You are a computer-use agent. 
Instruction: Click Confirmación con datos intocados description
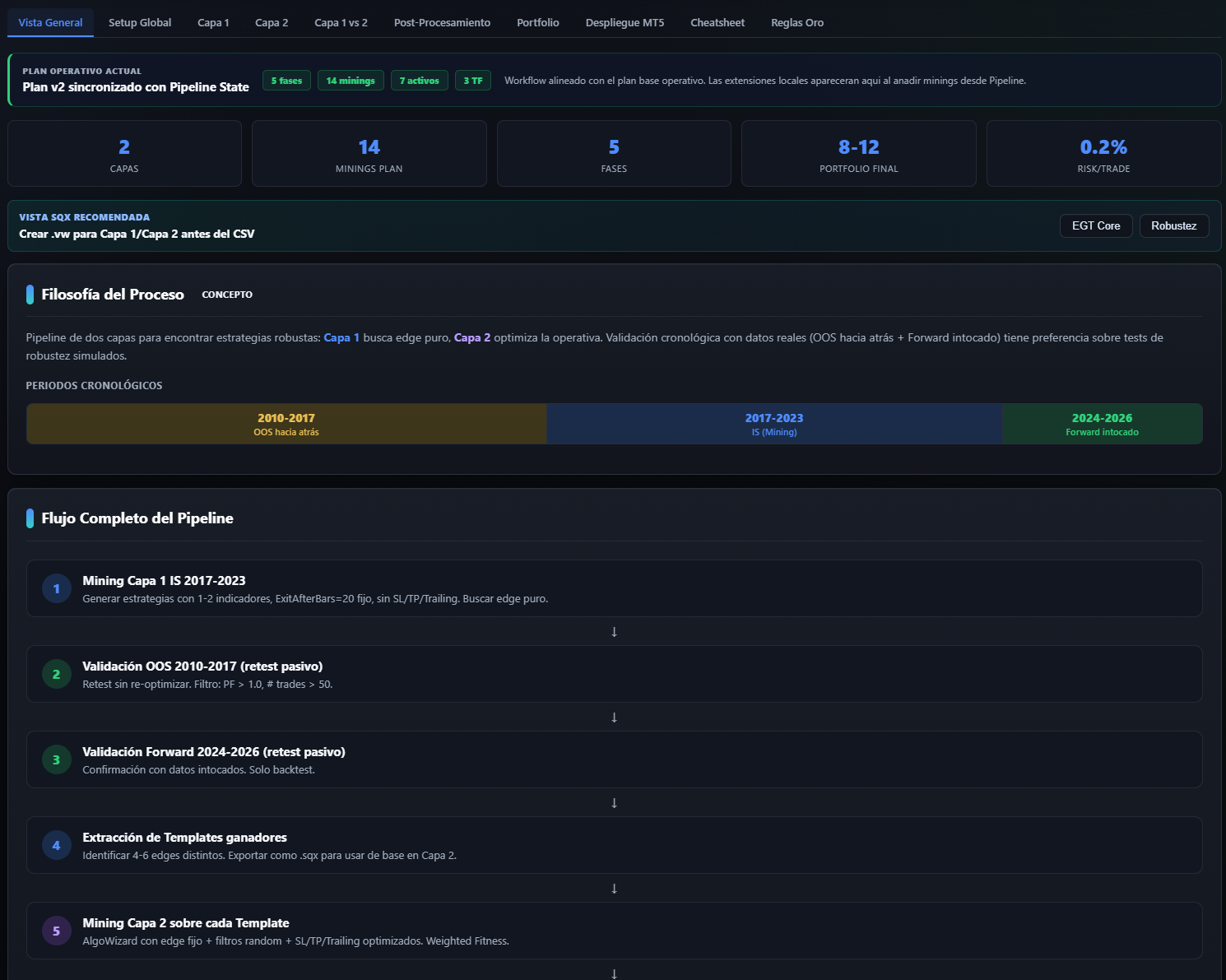coord(198,770)
